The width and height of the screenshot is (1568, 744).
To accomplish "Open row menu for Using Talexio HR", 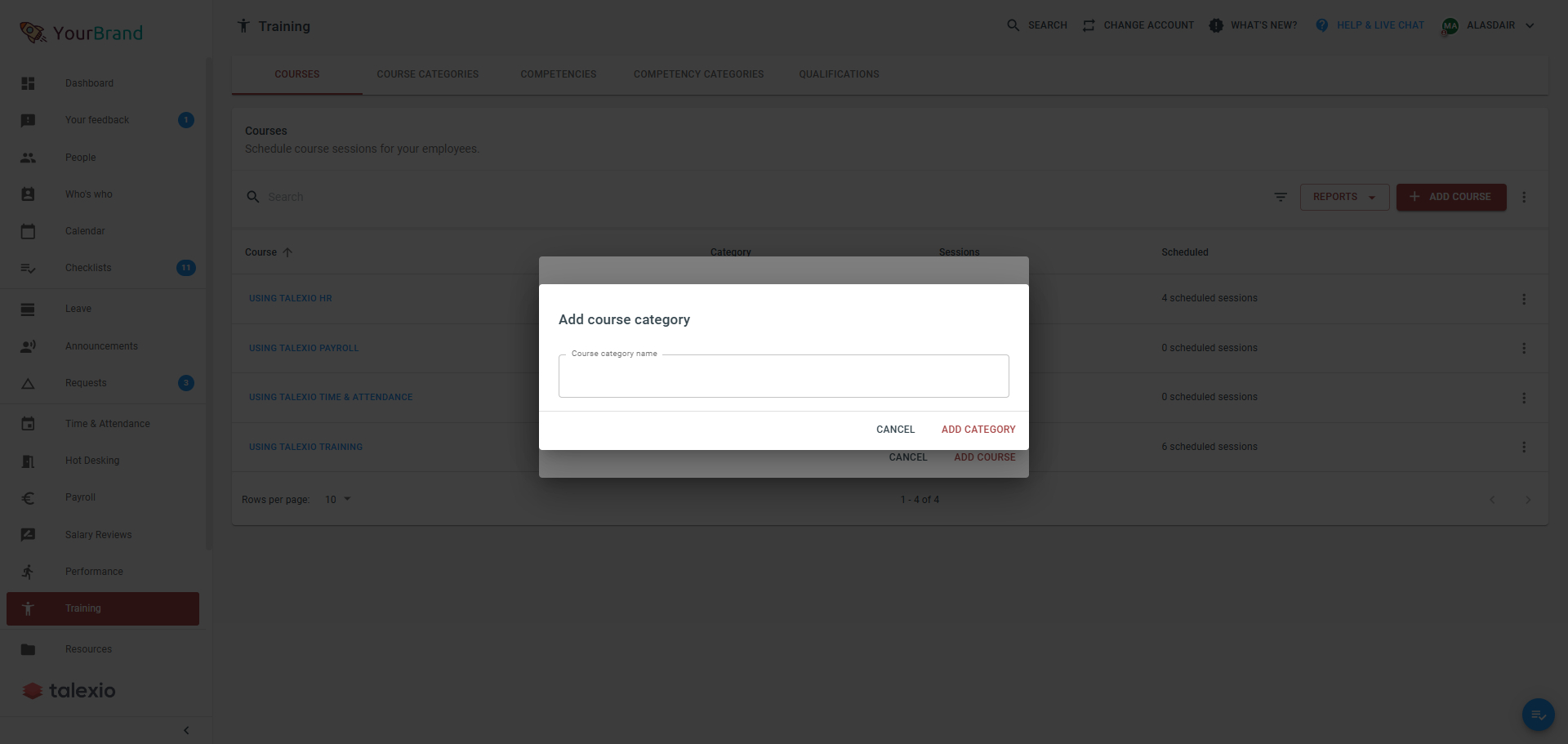I will pyautogui.click(x=1524, y=299).
